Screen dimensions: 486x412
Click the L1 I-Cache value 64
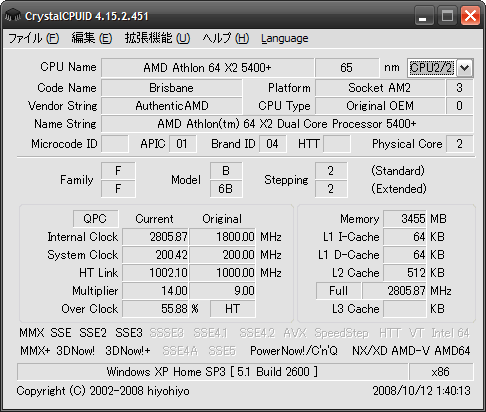pyautogui.click(x=405, y=237)
